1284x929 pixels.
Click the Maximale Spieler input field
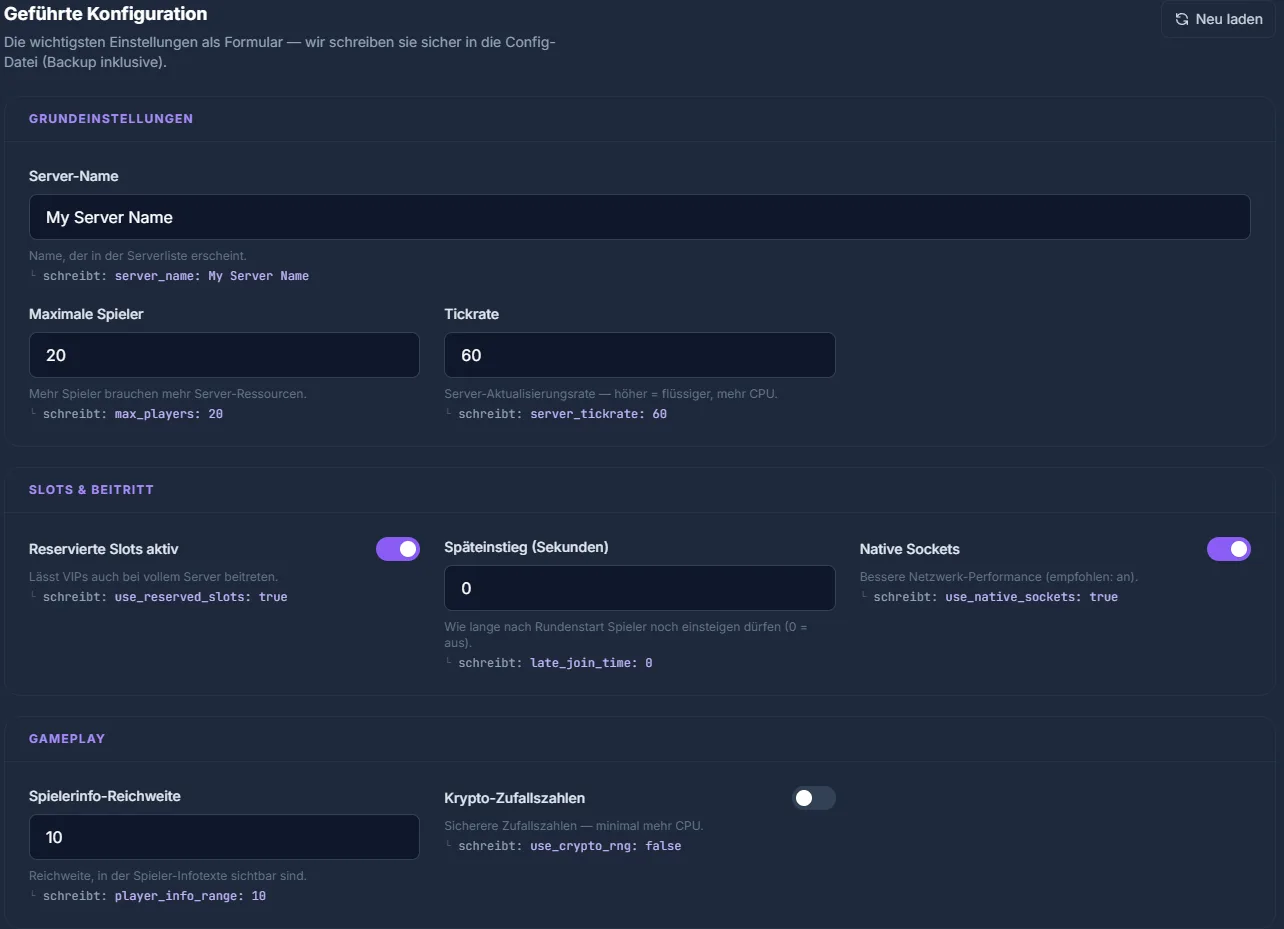[x=224, y=355]
